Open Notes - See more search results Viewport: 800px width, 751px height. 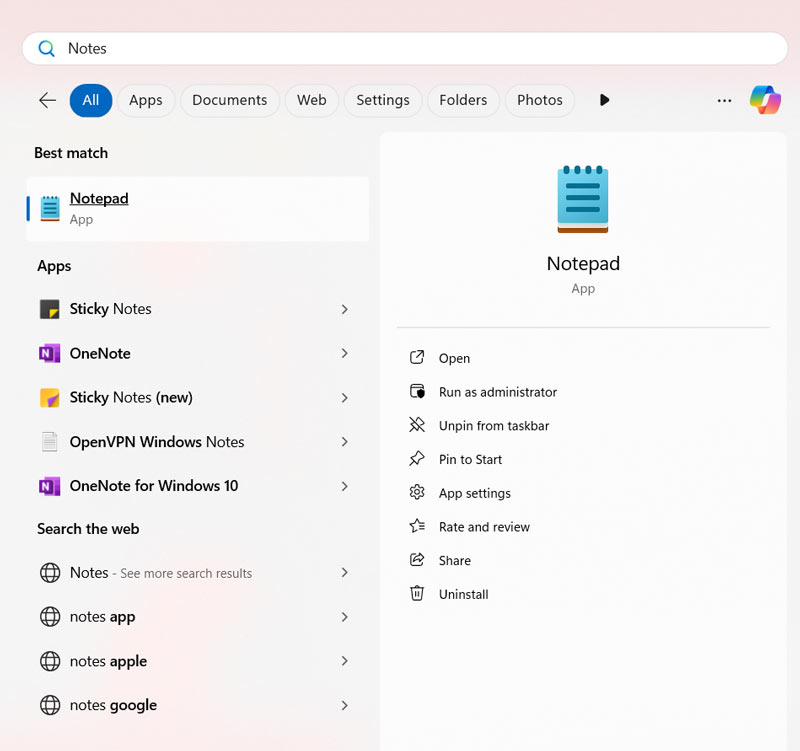pos(197,572)
